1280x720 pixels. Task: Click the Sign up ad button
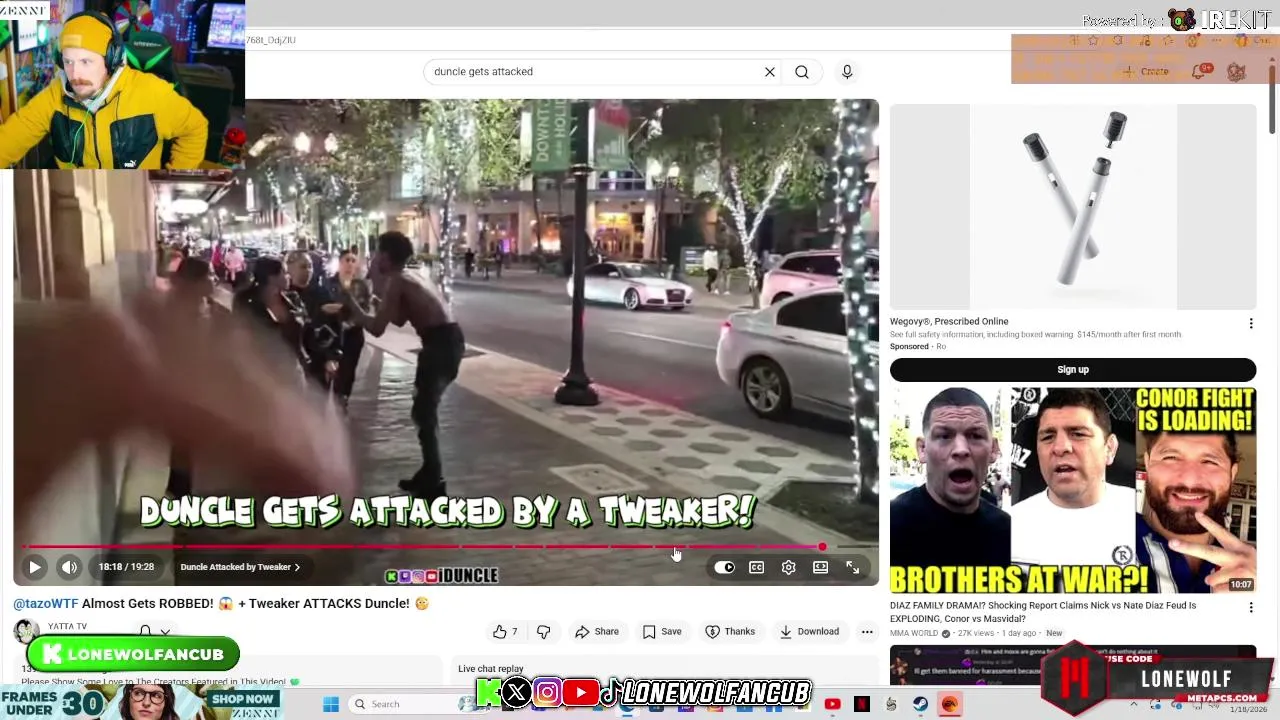coord(1073,370)
